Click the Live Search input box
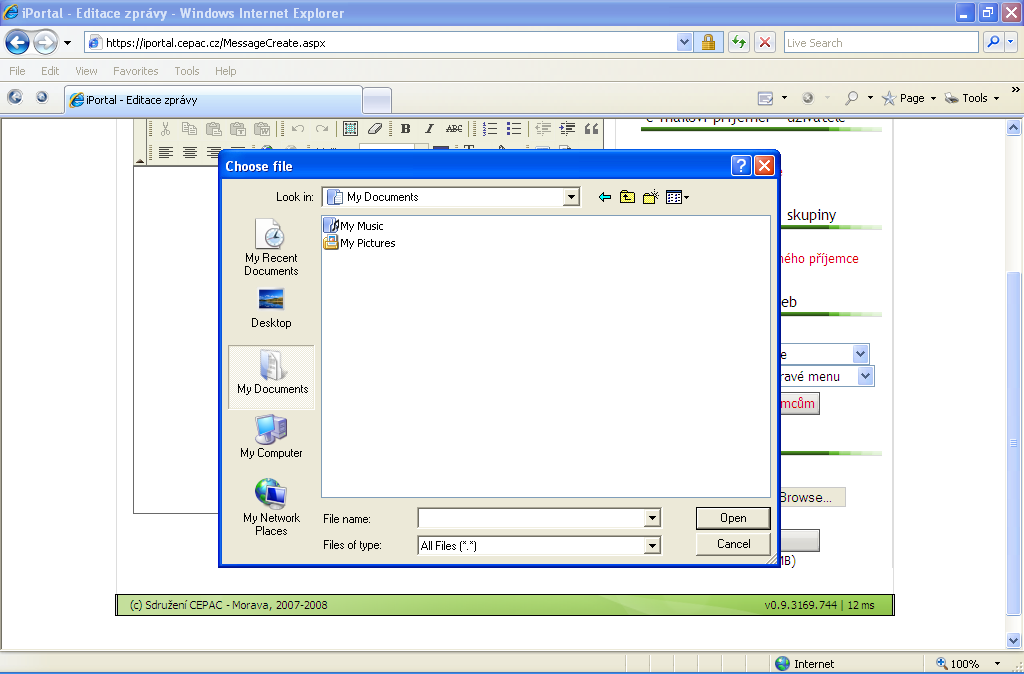 (881, 42)
